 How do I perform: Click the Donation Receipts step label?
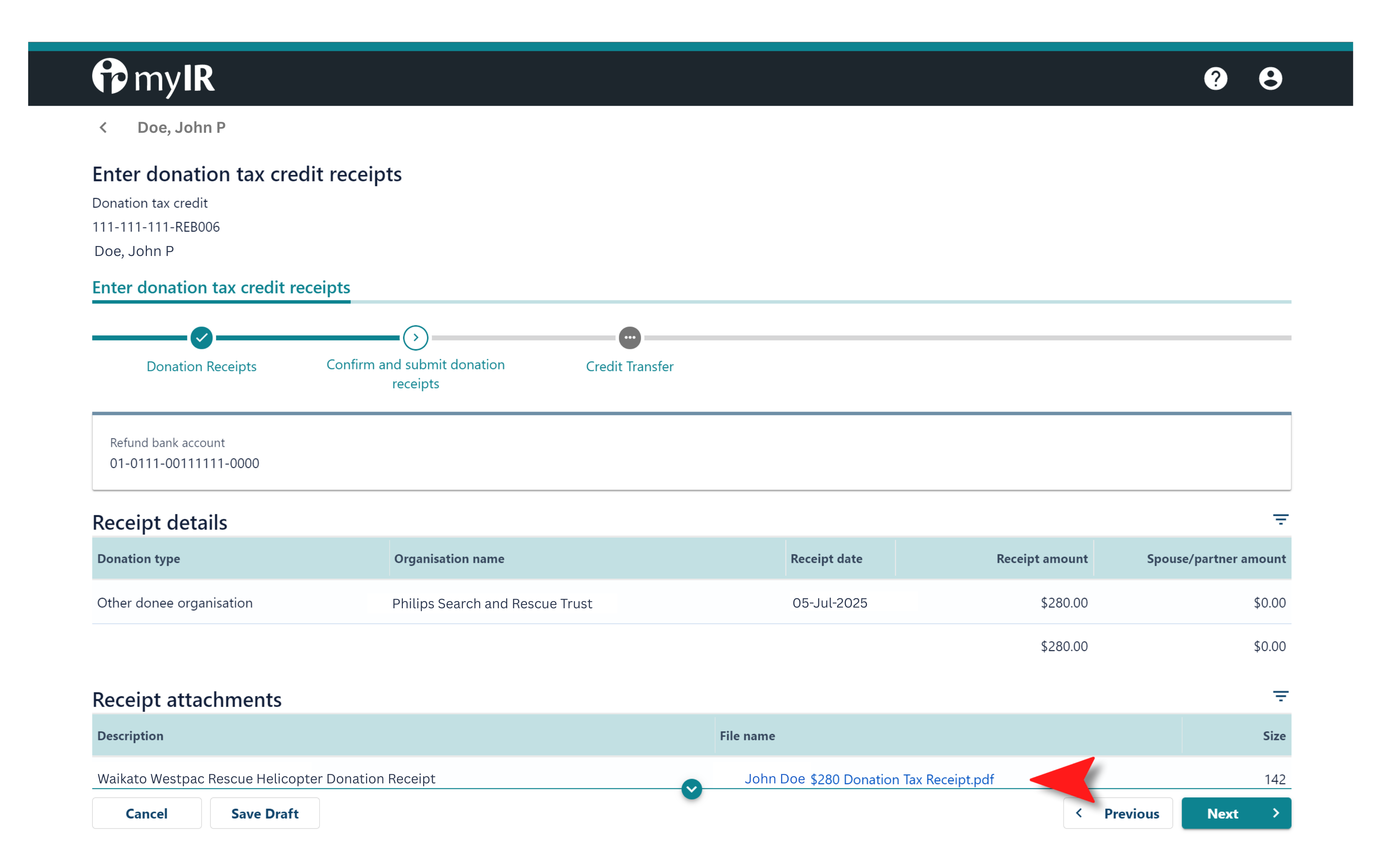[201, 366]
